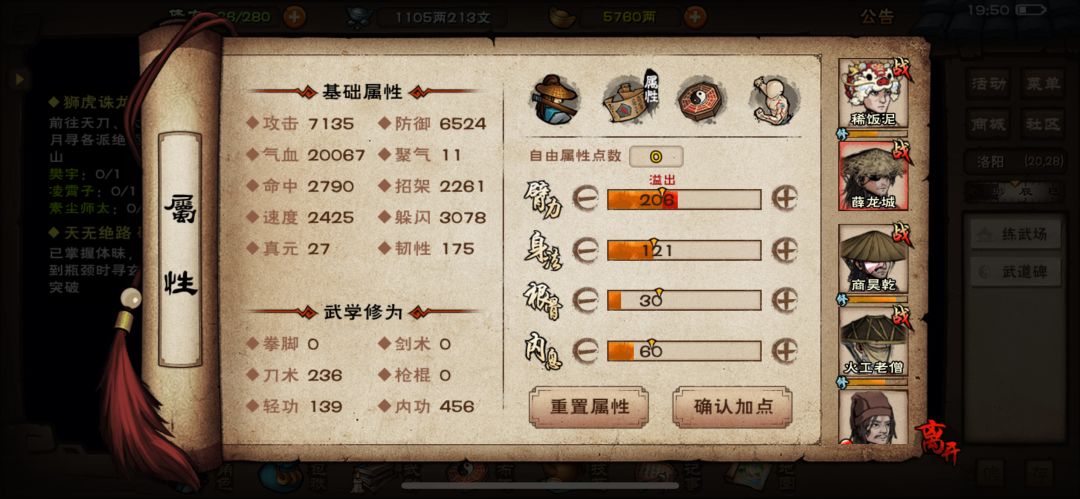The image size is (1080, 499).
Task: Increase 内息 with its plus button
Action: 785,351
